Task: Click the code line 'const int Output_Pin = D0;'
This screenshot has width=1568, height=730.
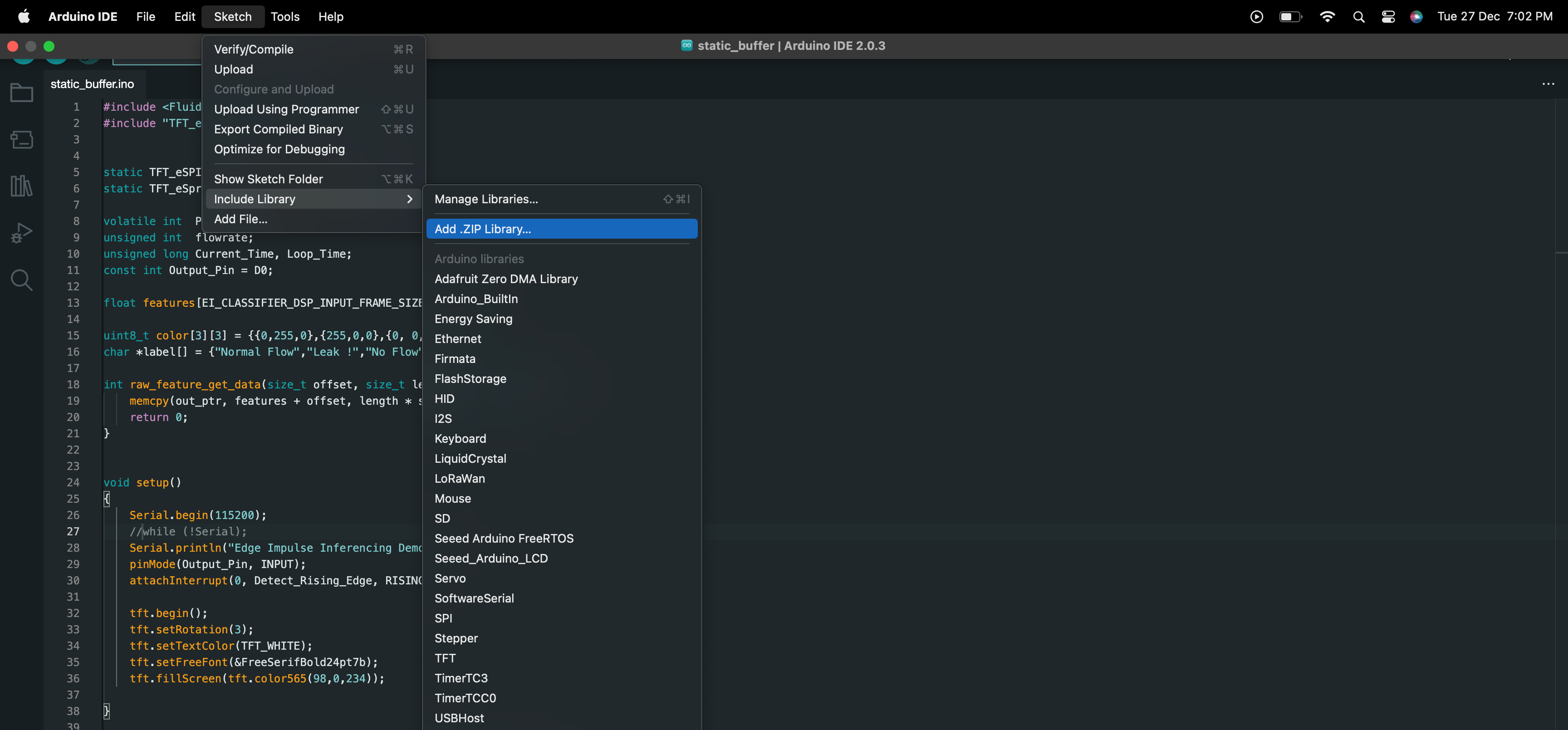Action: pyautogui.click(x=188, y=270)
